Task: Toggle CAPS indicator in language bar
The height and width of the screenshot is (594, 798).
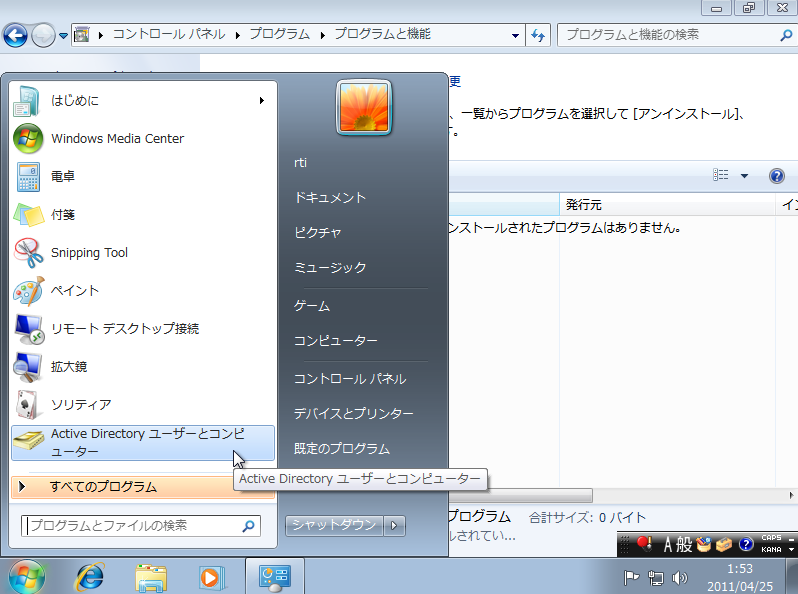Action: point(771,538)
